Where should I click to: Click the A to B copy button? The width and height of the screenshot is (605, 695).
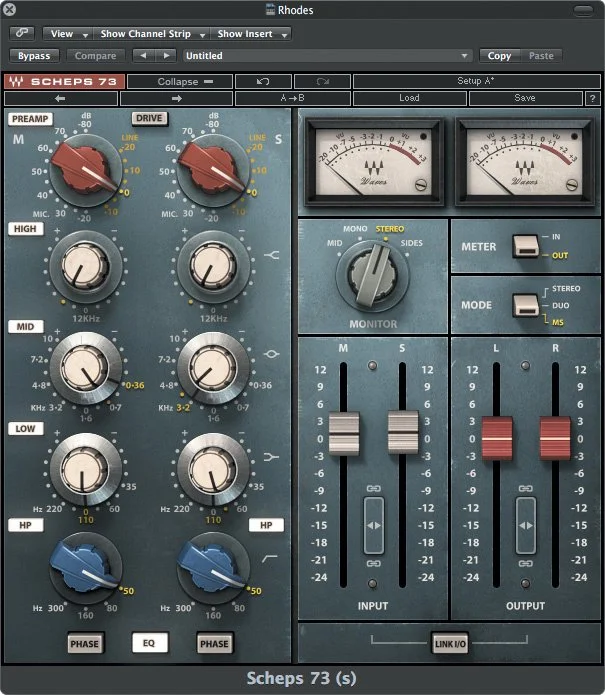click(293, 98)
